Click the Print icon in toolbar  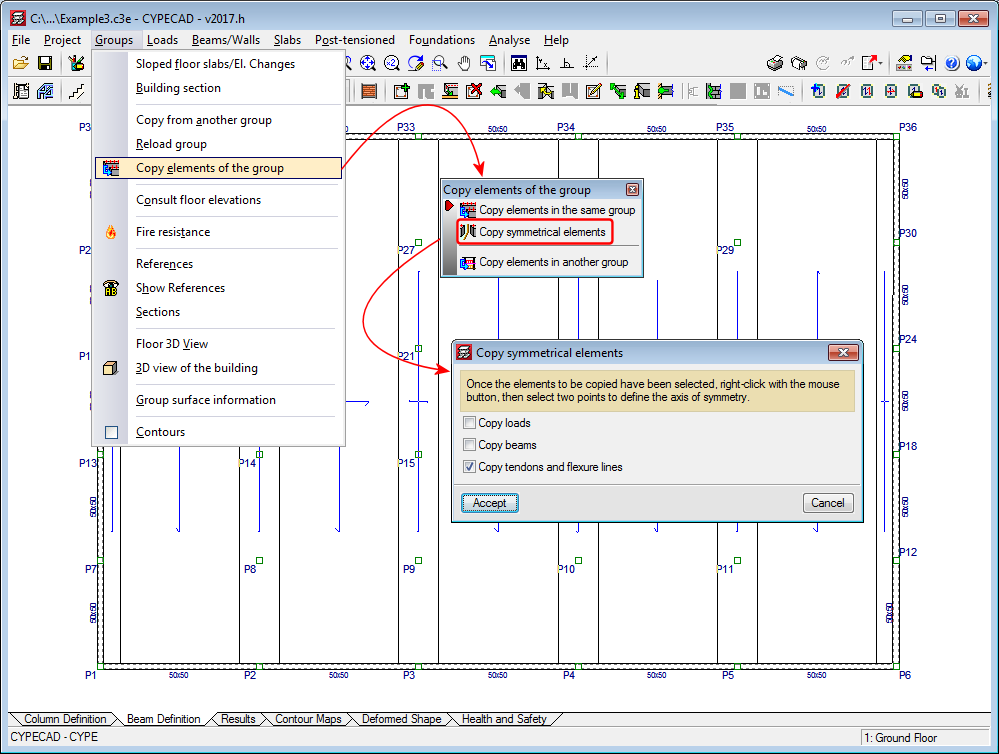point(775,63)
